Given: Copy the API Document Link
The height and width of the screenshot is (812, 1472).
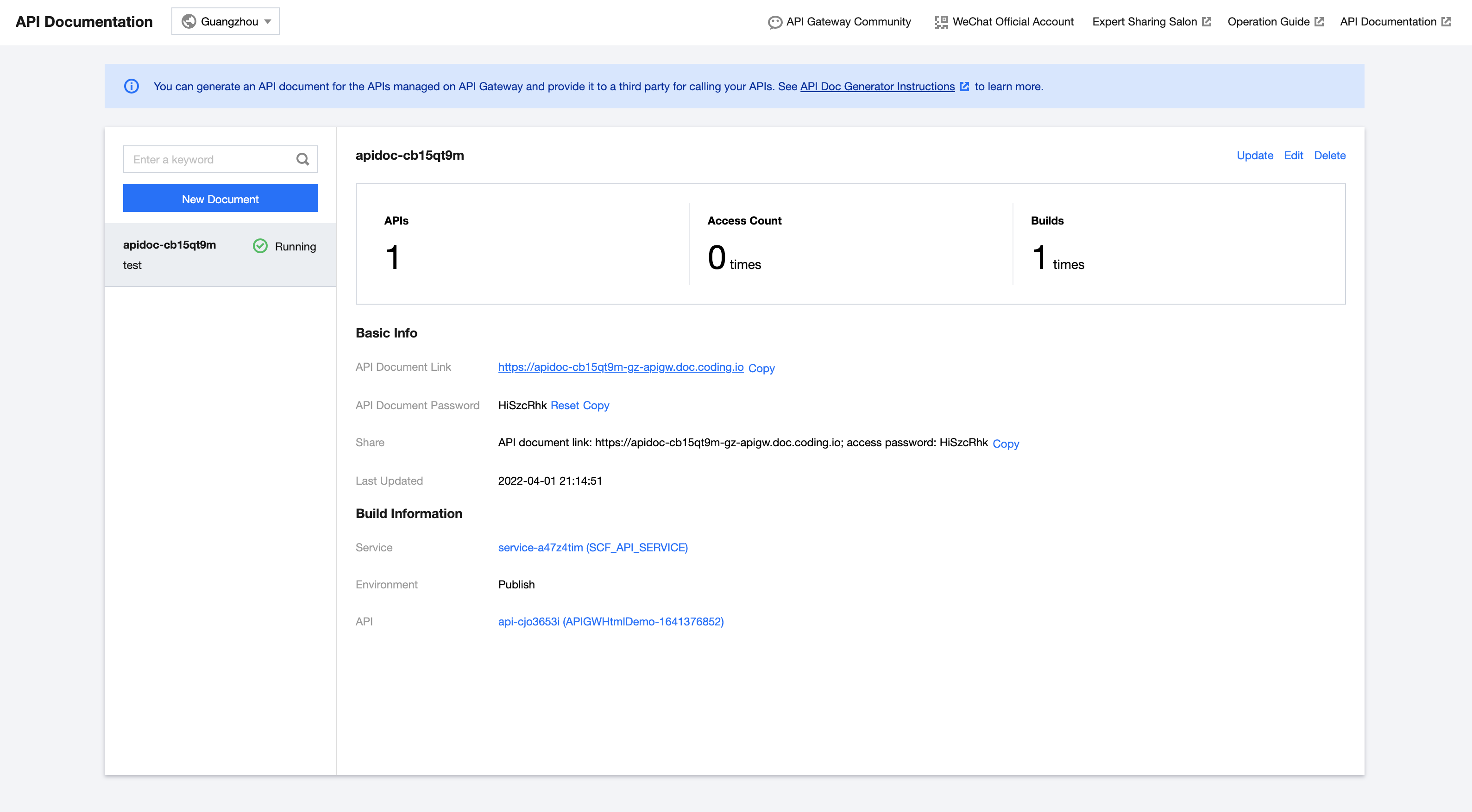Looking at the screenshot, I should click(x=761, y=369).
